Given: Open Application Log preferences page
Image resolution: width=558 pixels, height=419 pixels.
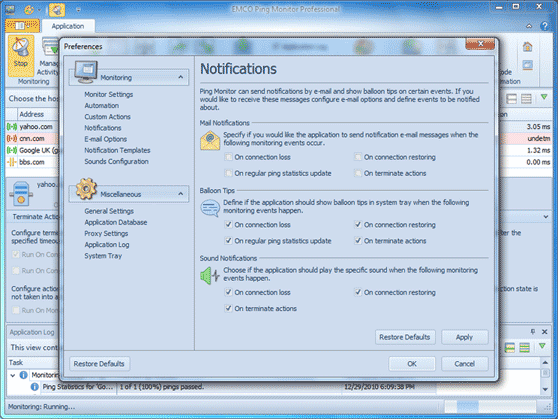Looking at the screenshot, I should pos(107,245).
